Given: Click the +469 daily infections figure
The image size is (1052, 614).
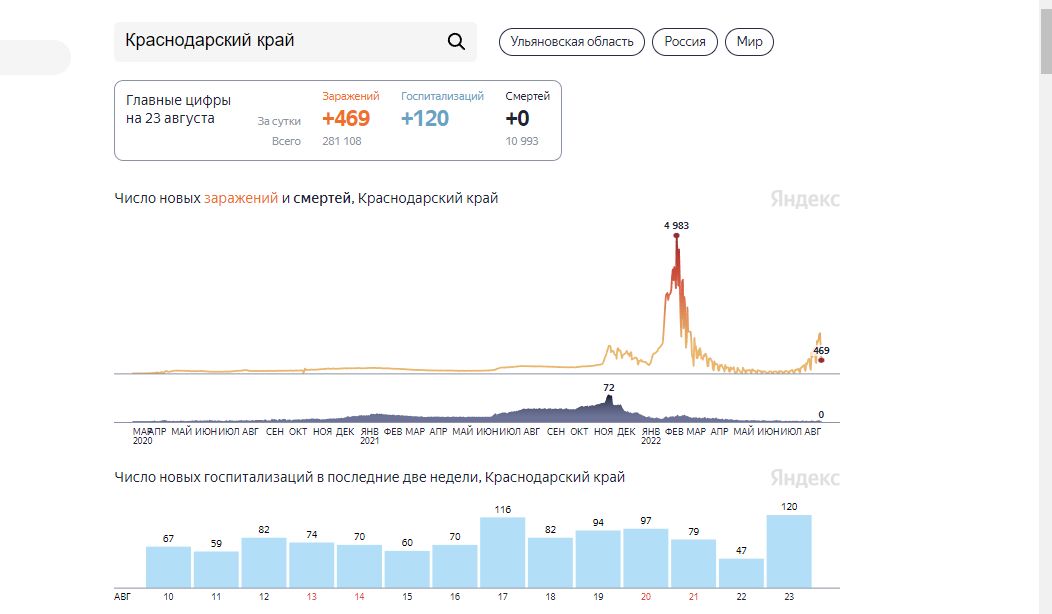Looking at the screenshot, I should coord(346,118).
